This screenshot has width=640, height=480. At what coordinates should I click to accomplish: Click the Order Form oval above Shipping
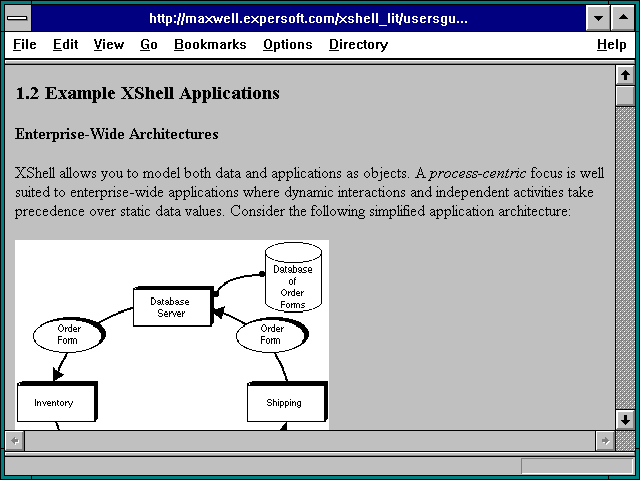(272, 335)
